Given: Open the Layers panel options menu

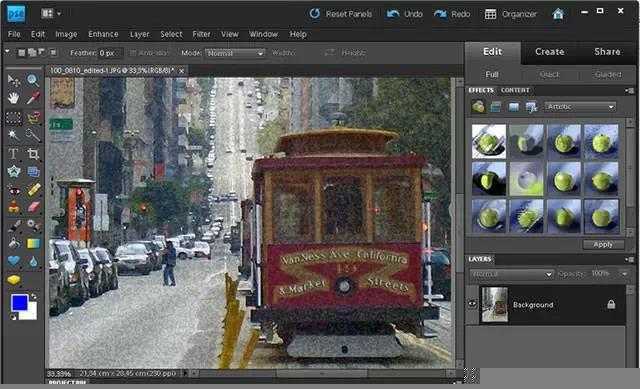Looking at the screenshot, I should point(630,259).
